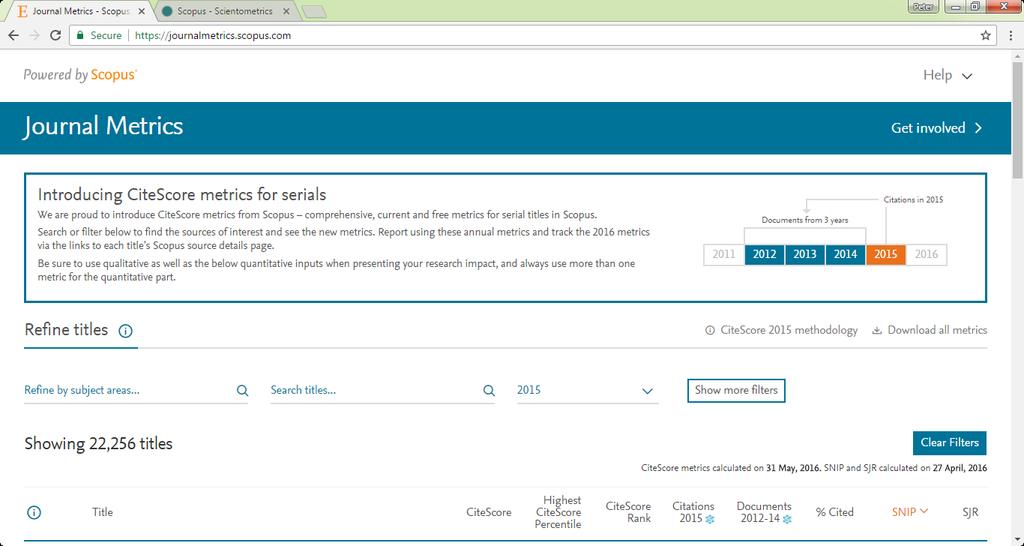
Task: Click the Peter profile button in title bar
Action: [x=923, y=7]
